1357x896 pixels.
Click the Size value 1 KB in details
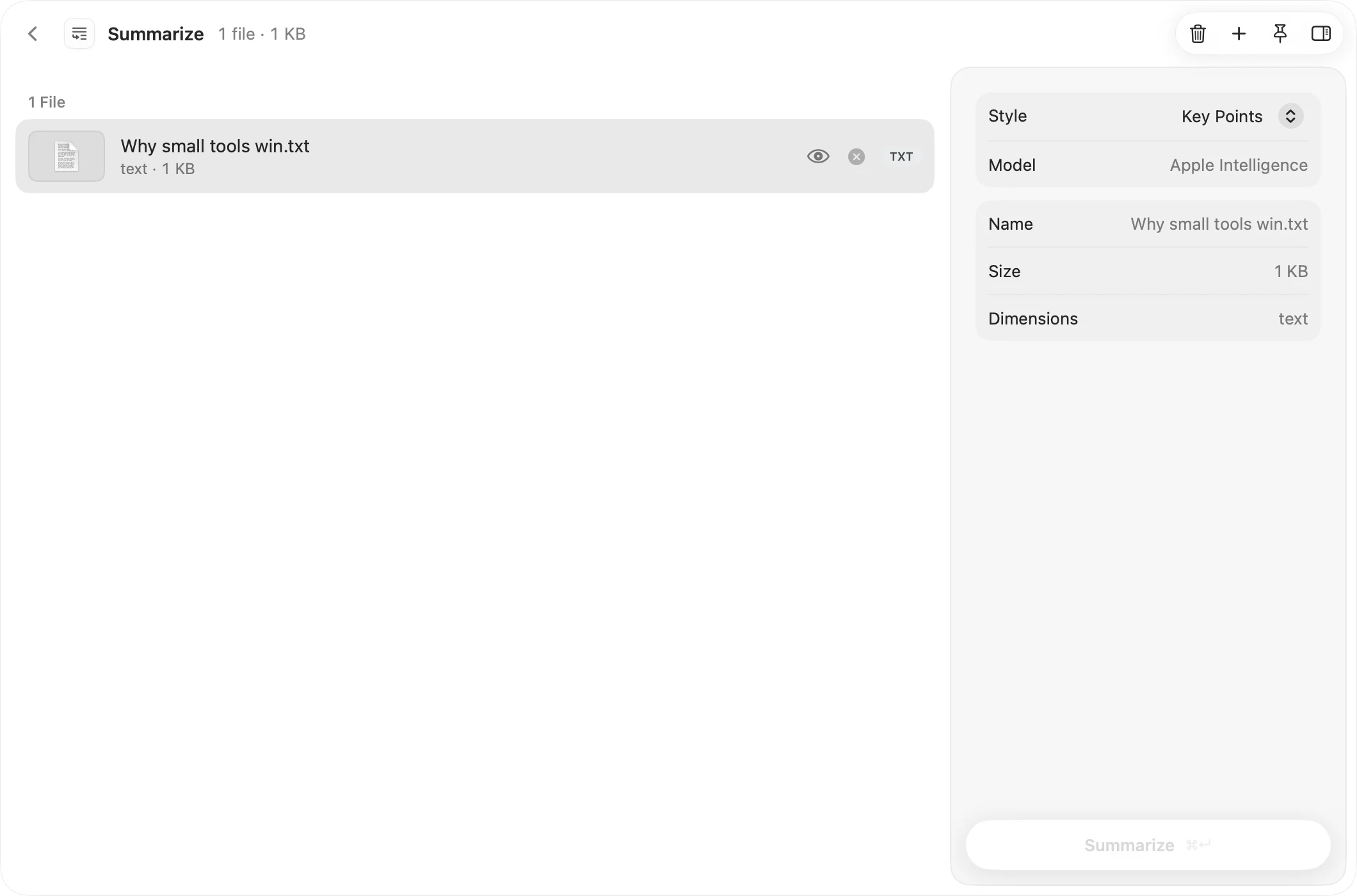pos(1290,271)
